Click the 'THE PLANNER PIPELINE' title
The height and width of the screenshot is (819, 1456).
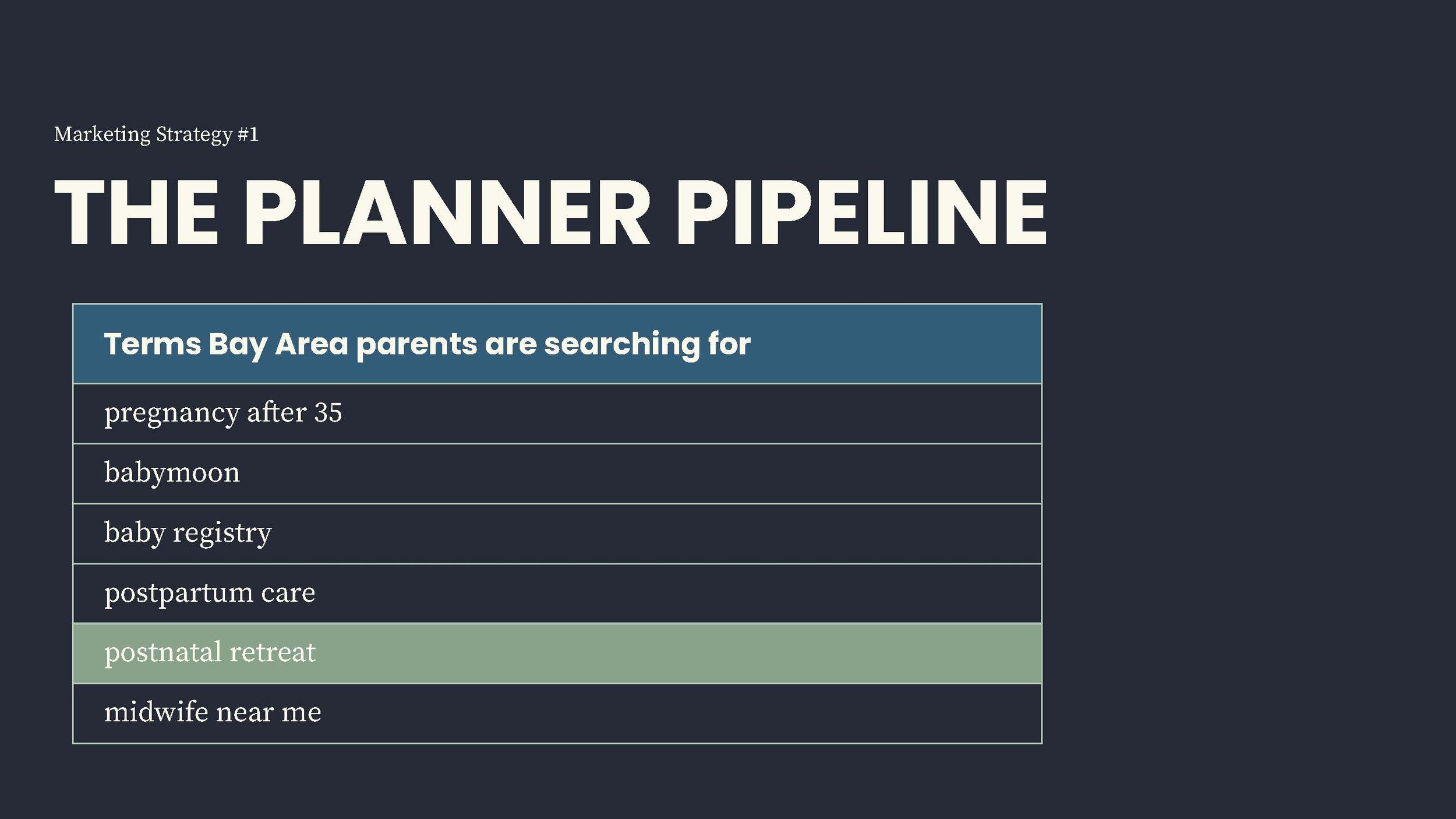pos(551,212)
